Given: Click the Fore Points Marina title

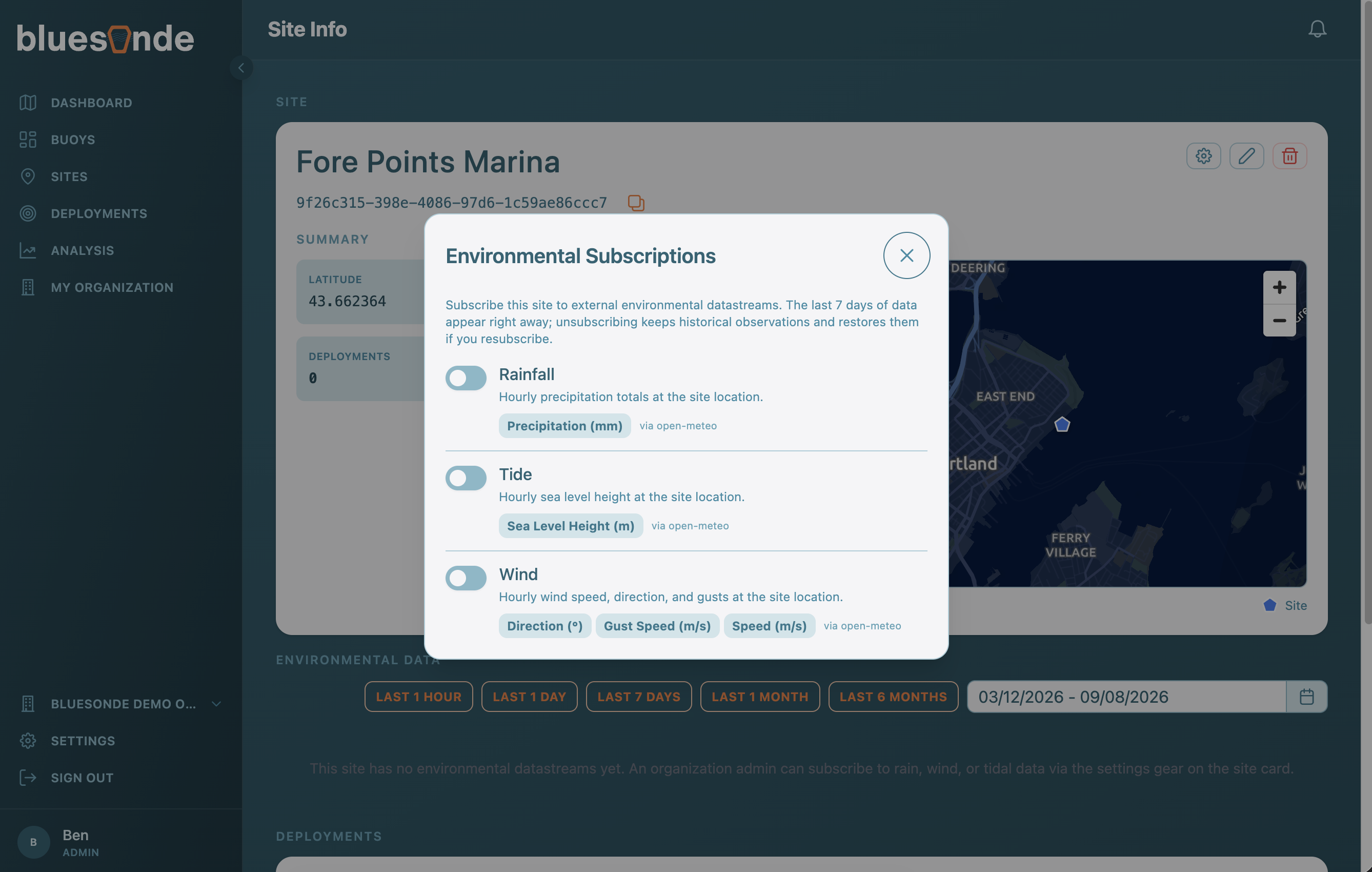Looking at the screenshot, I should click(428, 161).
